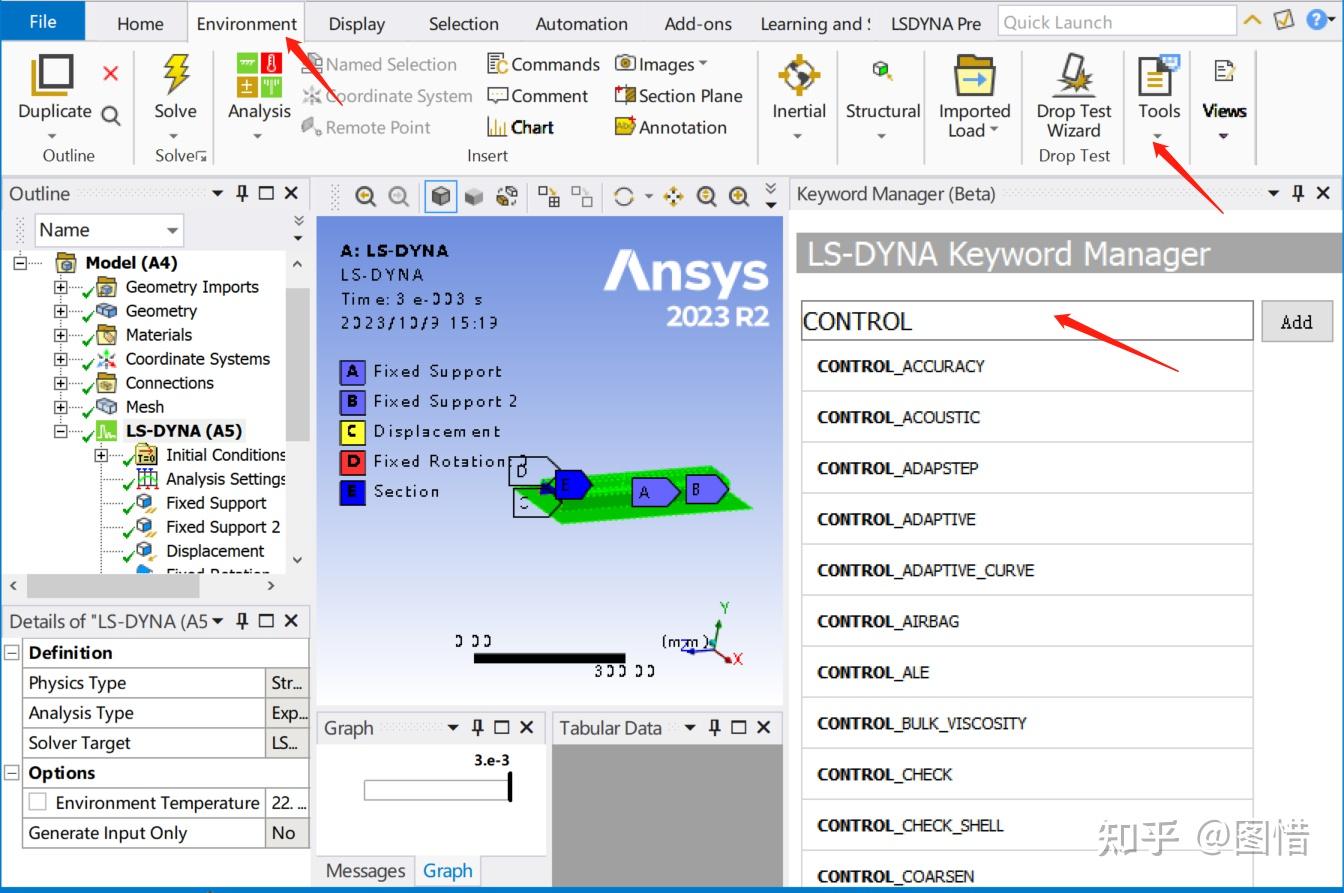Switch to the Display ribbon tab

coord(356,22)
